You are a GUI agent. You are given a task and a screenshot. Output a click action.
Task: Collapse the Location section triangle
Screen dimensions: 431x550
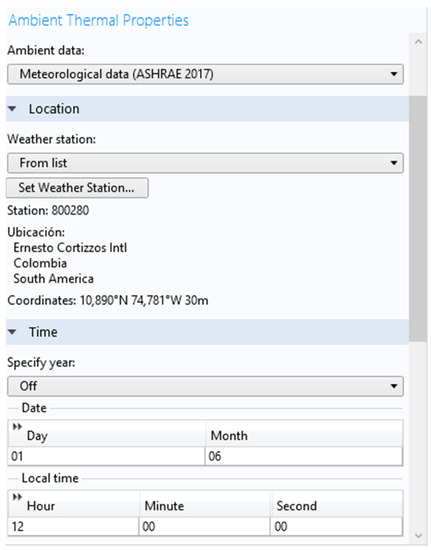(x=12, y=109)
